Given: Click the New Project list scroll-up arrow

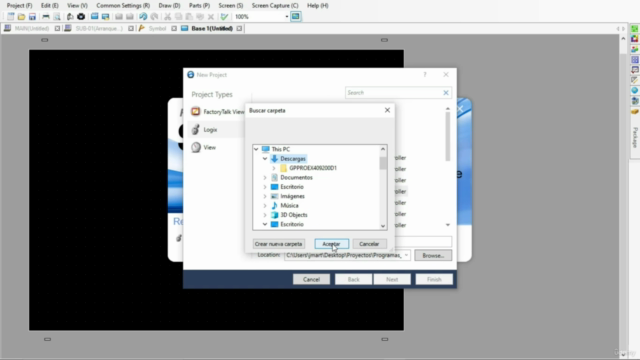Looking at the screenshot, I should 448,109.
